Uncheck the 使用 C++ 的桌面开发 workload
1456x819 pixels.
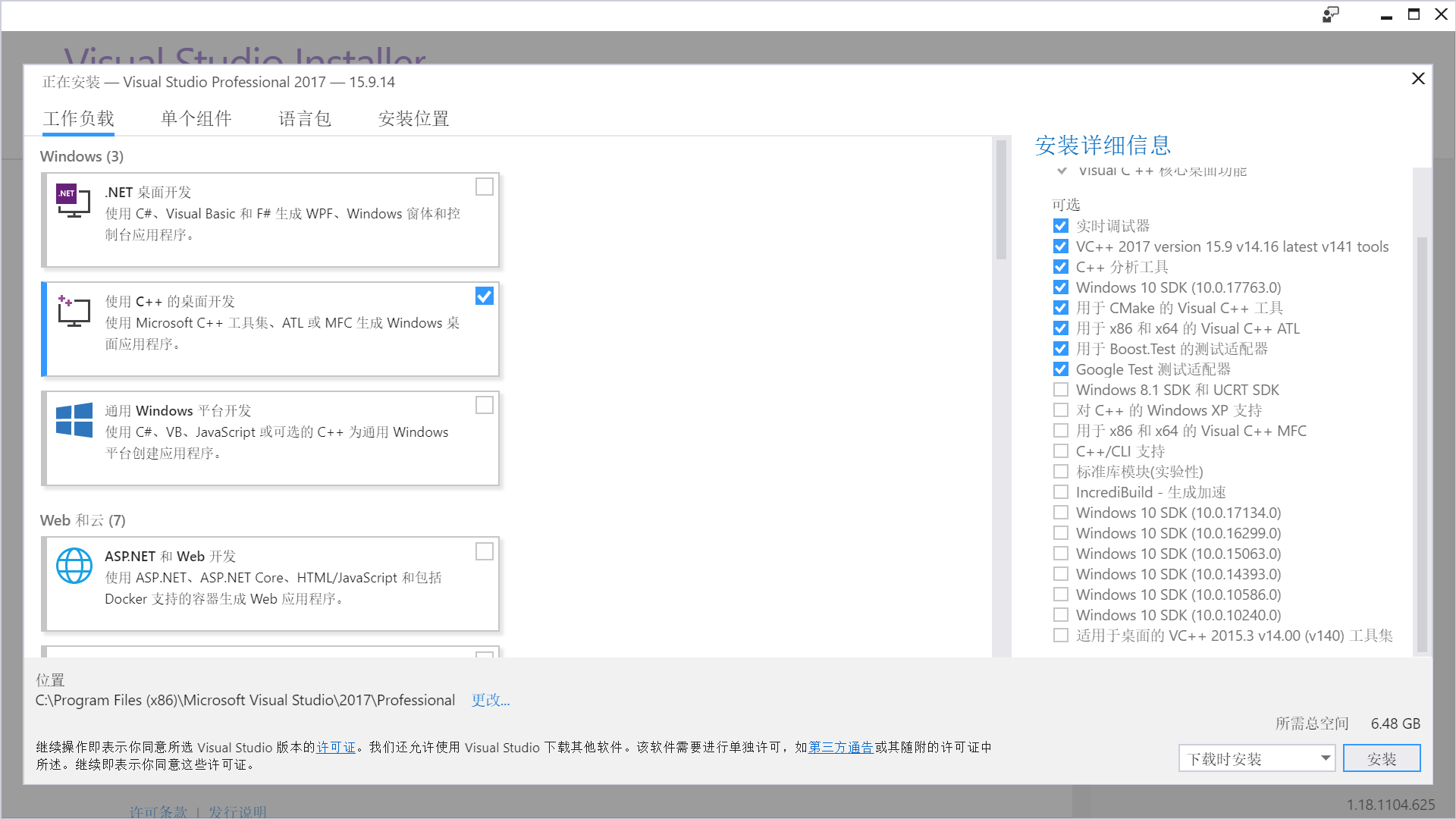pyautogui.click(x=485, y=296)
